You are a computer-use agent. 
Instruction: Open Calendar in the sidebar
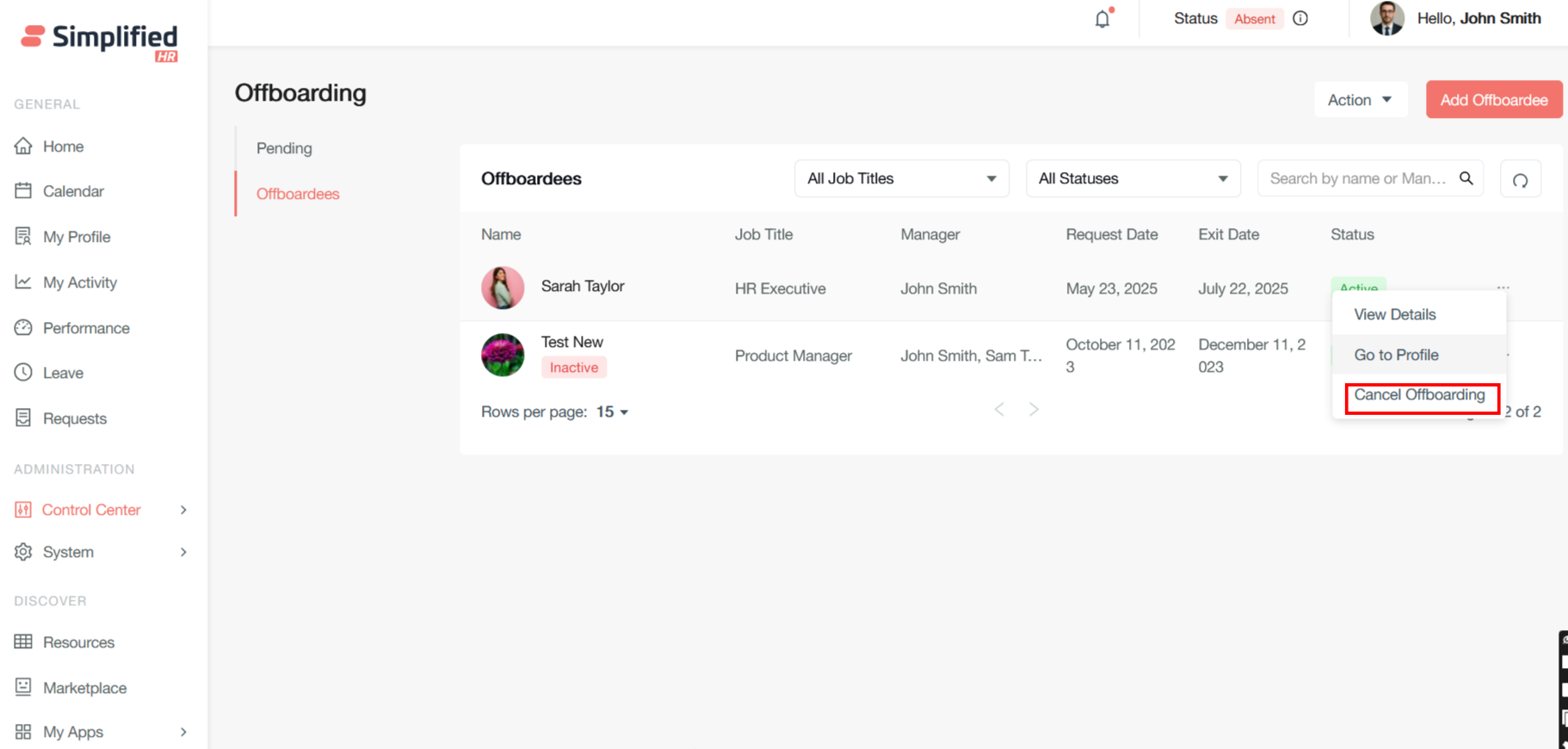[x=73, y=191]
